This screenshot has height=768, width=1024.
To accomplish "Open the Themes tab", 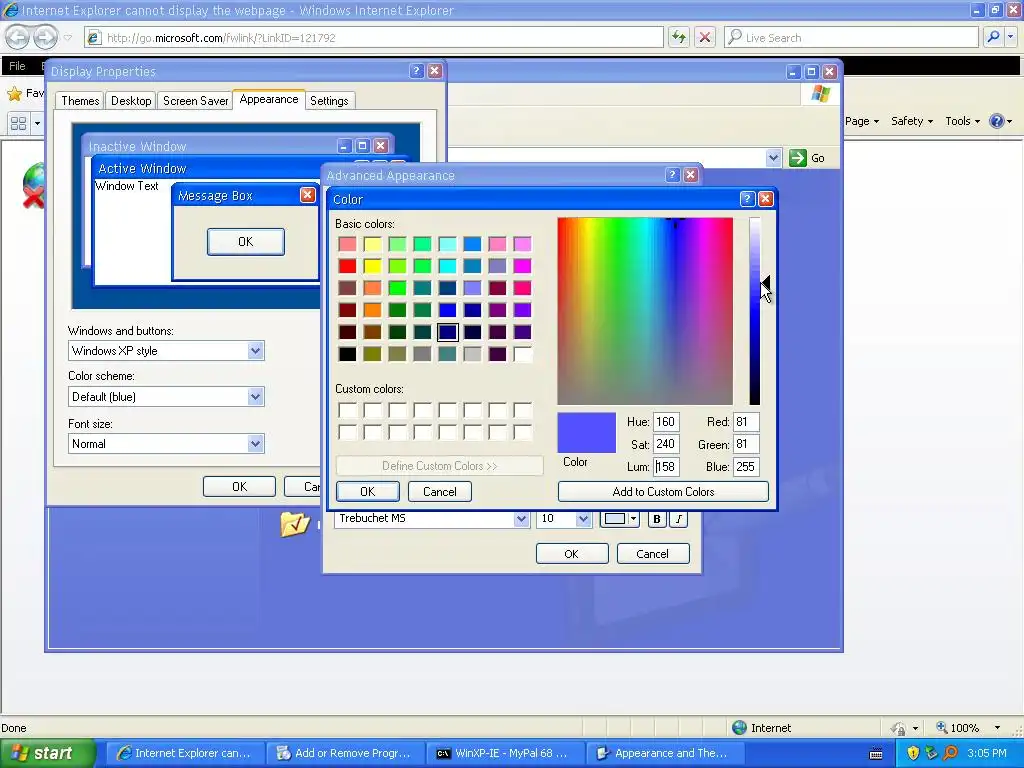I will click(80, 101).
